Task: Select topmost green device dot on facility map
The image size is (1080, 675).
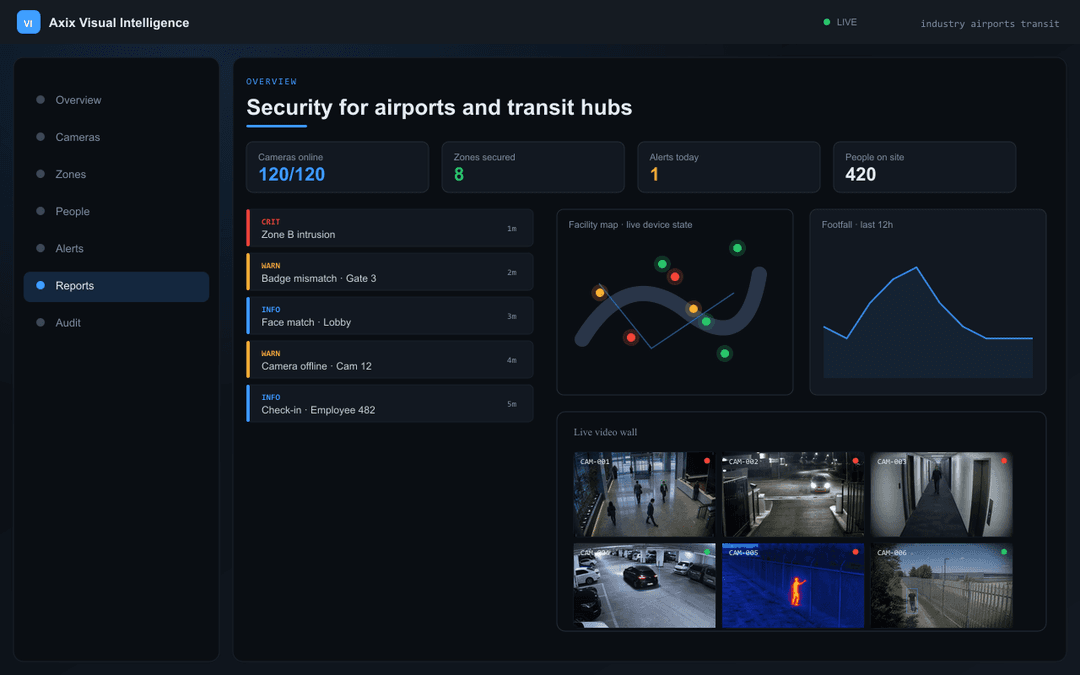Action: pos(737,248)
